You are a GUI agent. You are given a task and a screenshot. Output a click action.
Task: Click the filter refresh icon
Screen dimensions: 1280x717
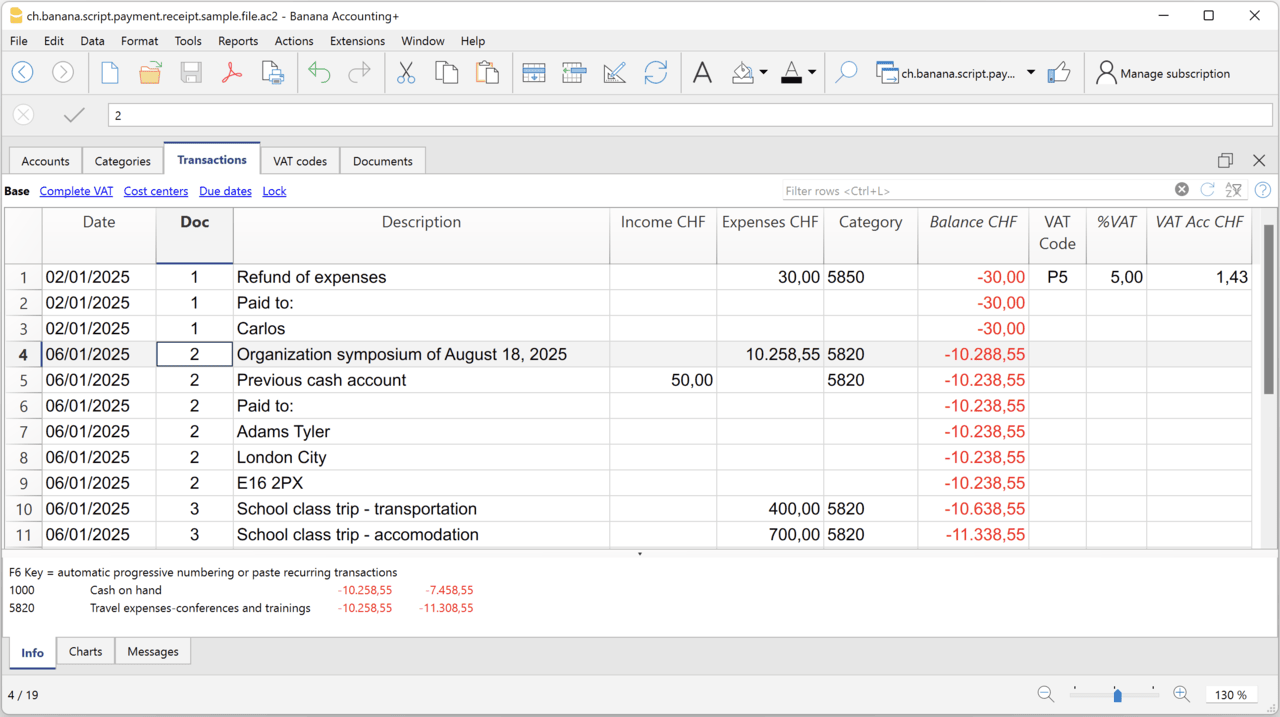point(1208,190)
